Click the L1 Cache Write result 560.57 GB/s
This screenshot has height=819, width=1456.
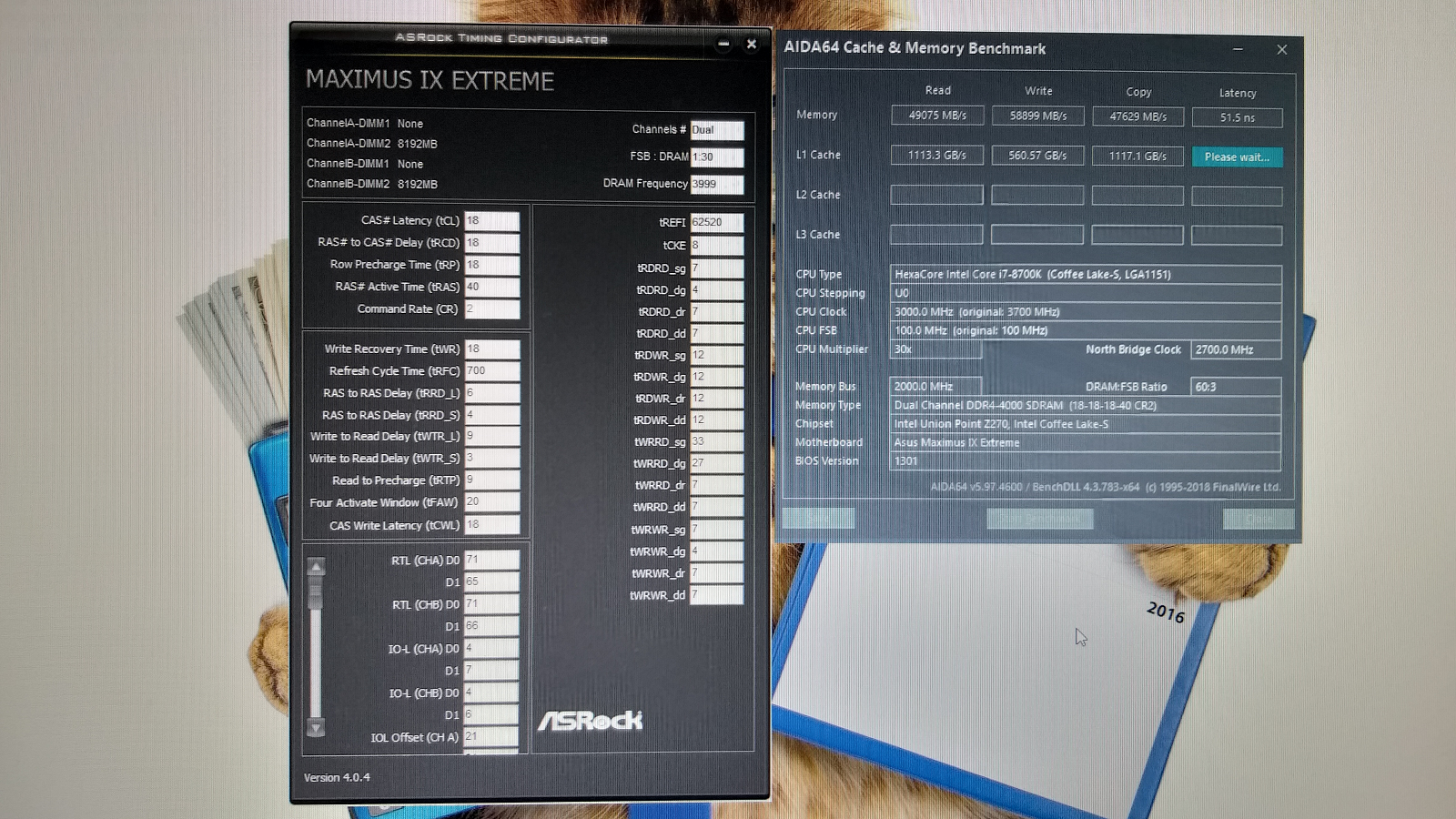tap(1037, 156)
